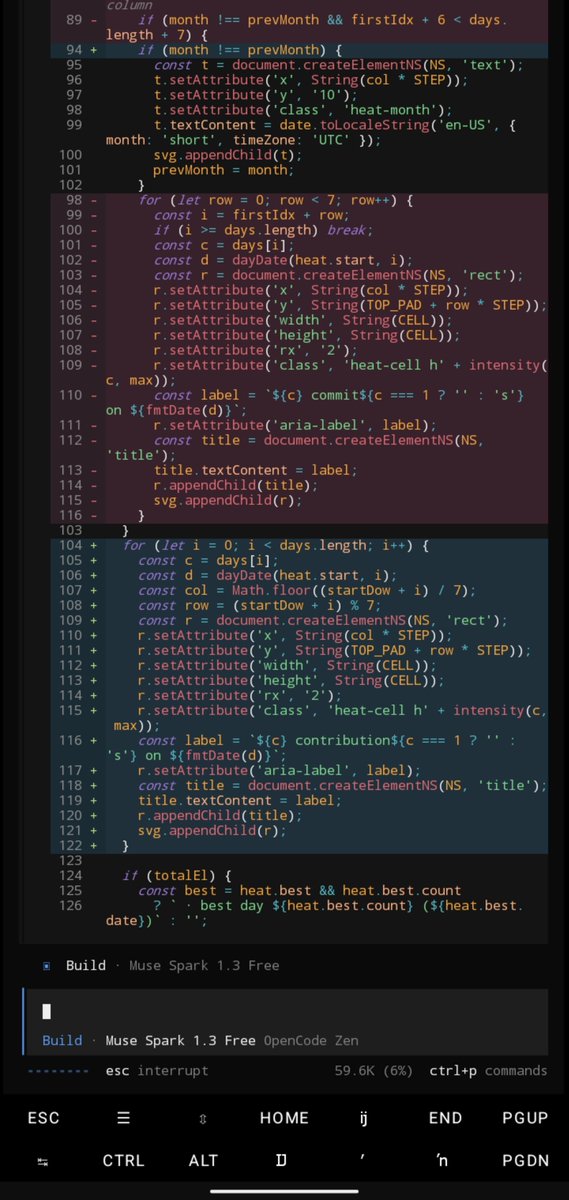Click the 'esc interrupt' hint
Viewport: 569px width, 1200px height.
click(157, 1071)
